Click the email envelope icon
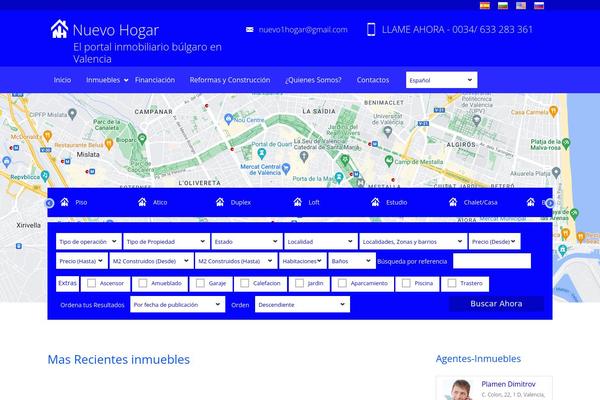 pos(249,29)
